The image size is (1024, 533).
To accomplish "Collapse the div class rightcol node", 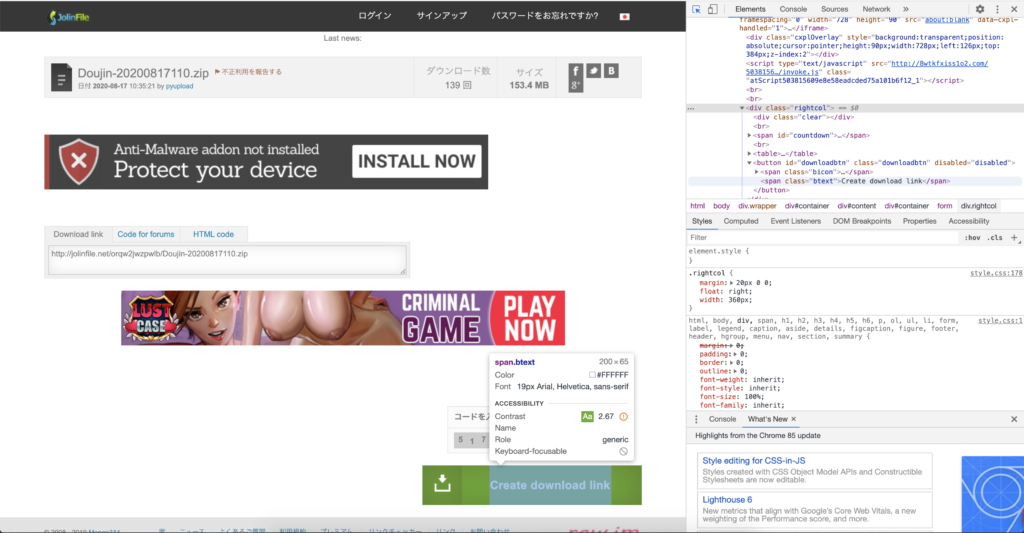I will (x=742, y=108).
